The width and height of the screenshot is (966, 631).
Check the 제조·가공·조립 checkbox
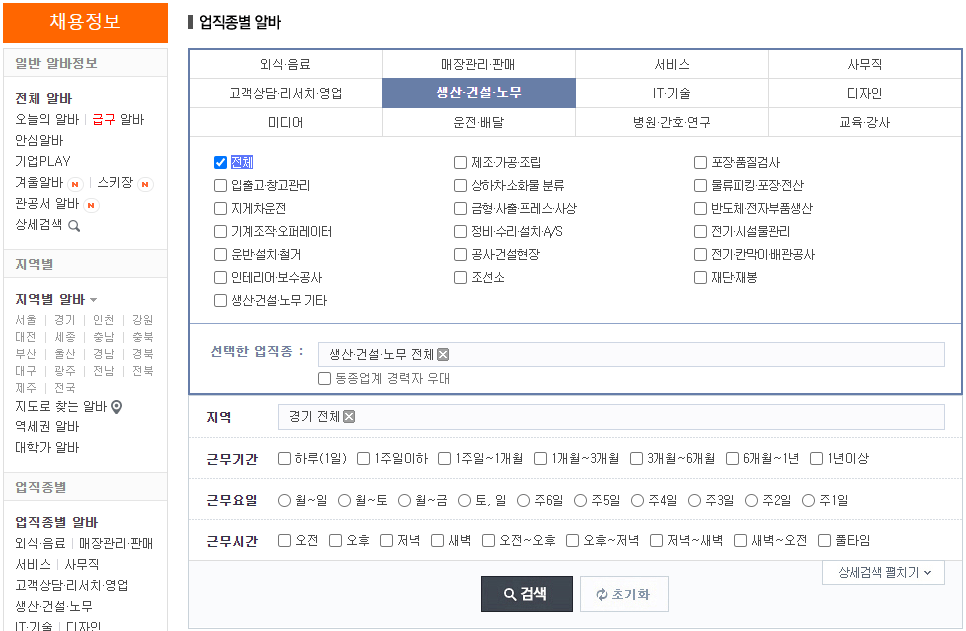(460, 162)
